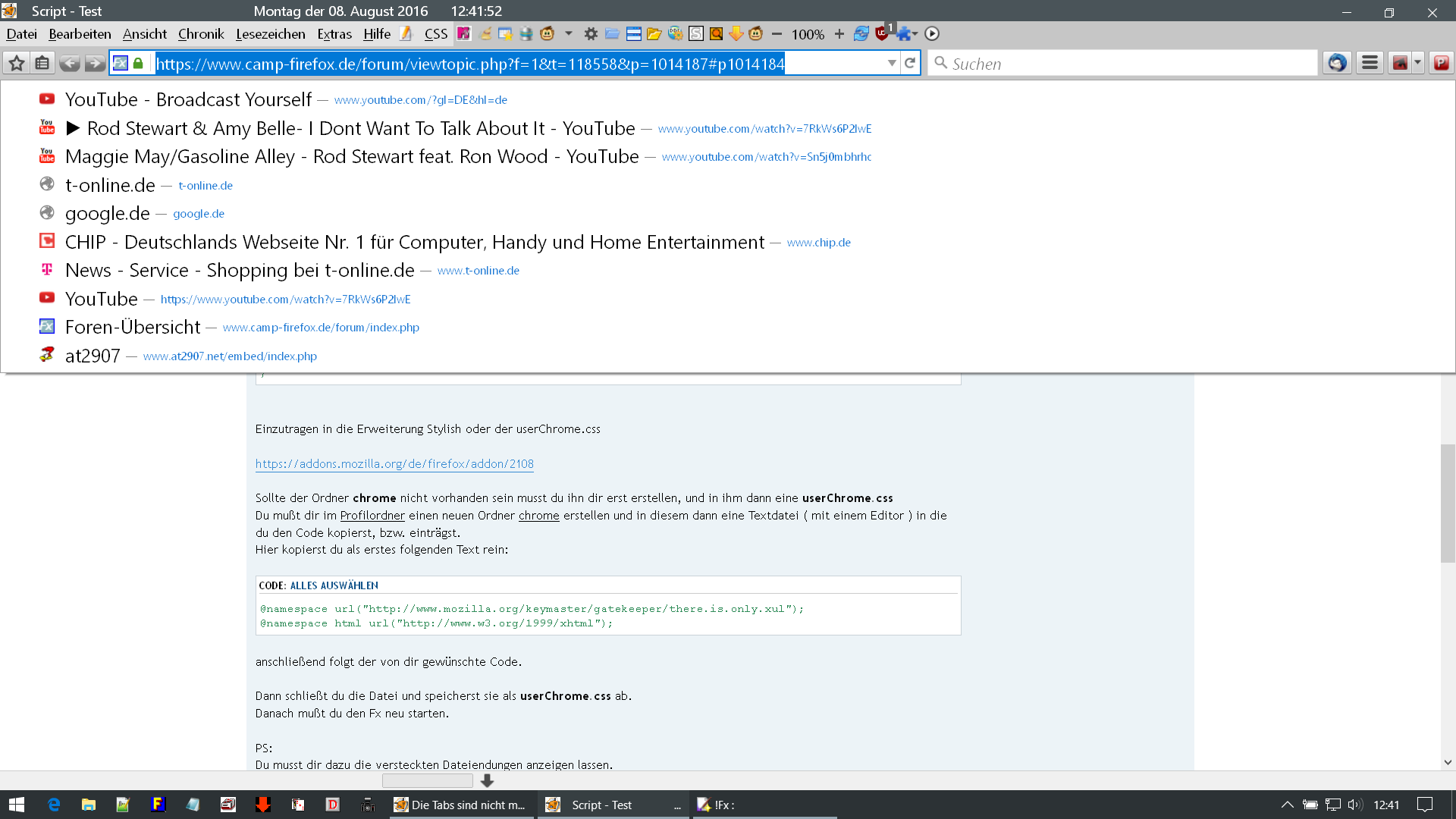Click the reload page button
This screenshot has height=819, width=1456.
[910, 64]
